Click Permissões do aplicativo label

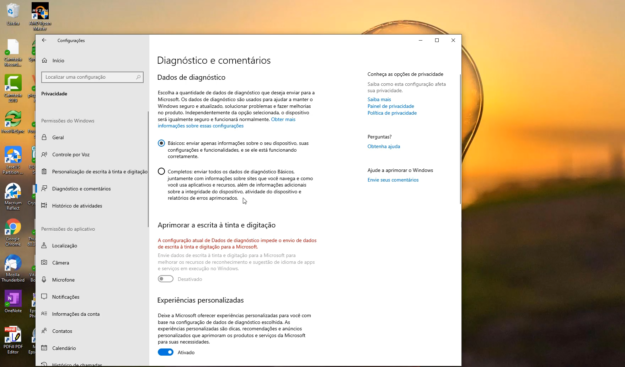[x=68, y=229]
